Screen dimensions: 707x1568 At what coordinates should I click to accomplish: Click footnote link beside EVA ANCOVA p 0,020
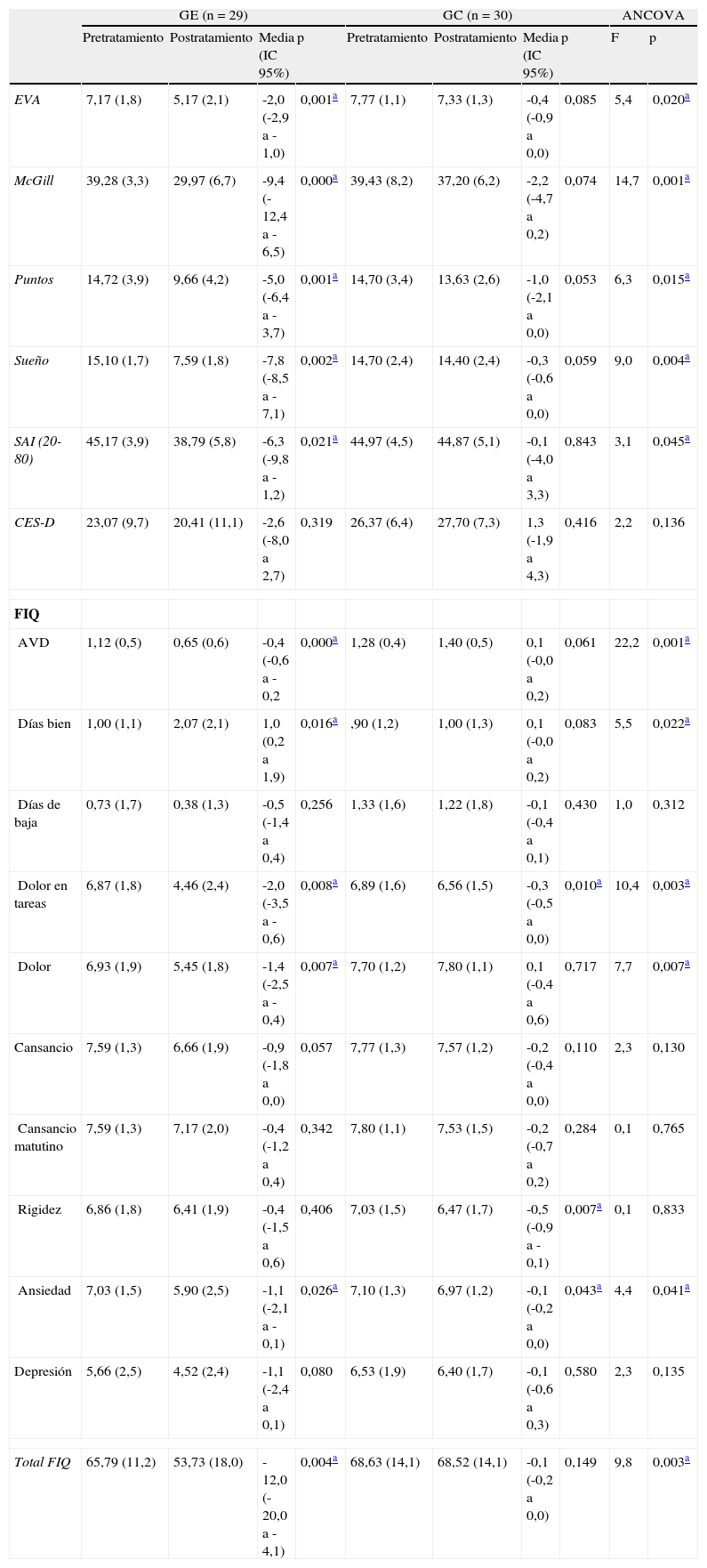pyautogui.click(x=687, y=98)
